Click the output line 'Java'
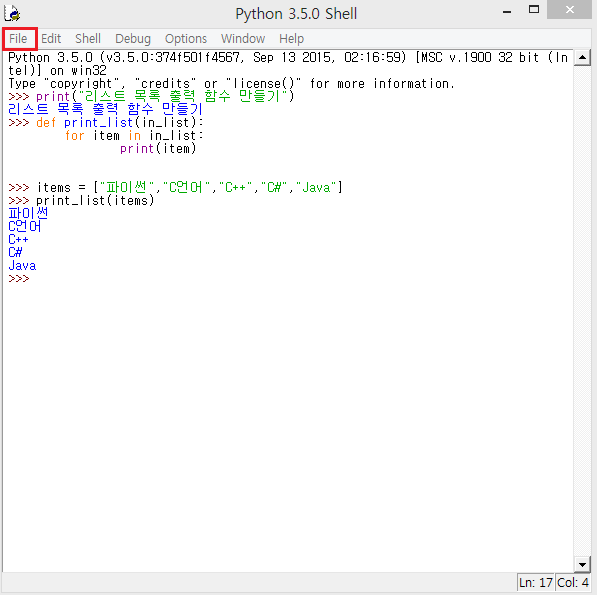597x595 pixels. [x=22, y=265]
